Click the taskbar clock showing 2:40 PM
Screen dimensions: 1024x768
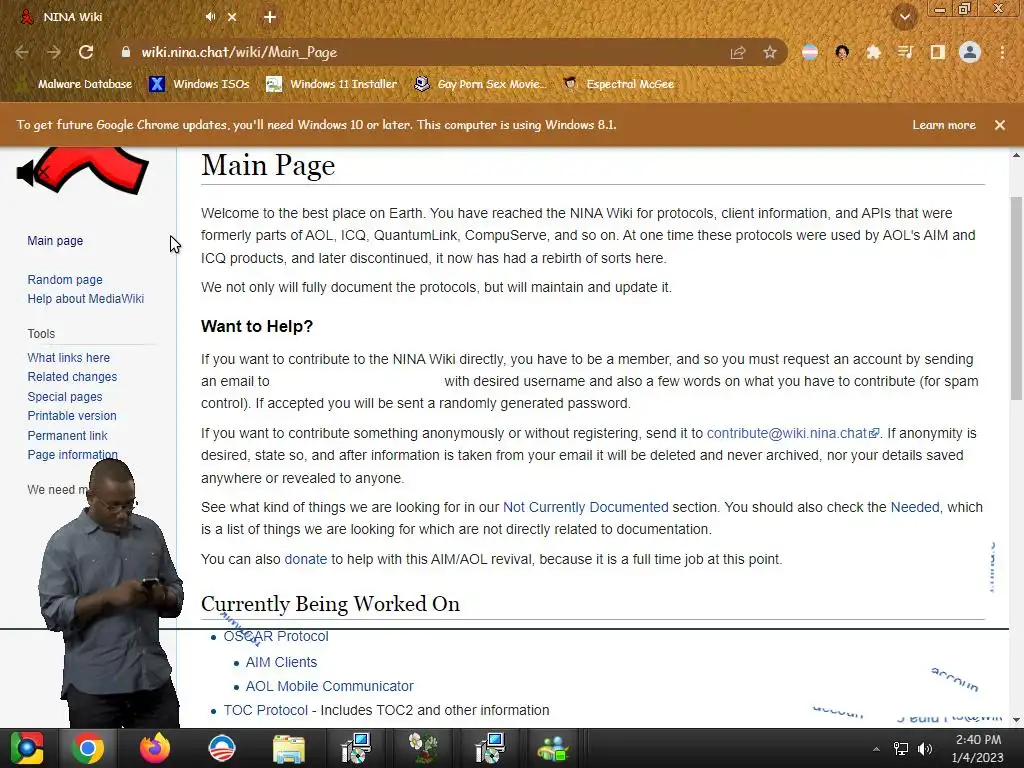tap(978, 748)
